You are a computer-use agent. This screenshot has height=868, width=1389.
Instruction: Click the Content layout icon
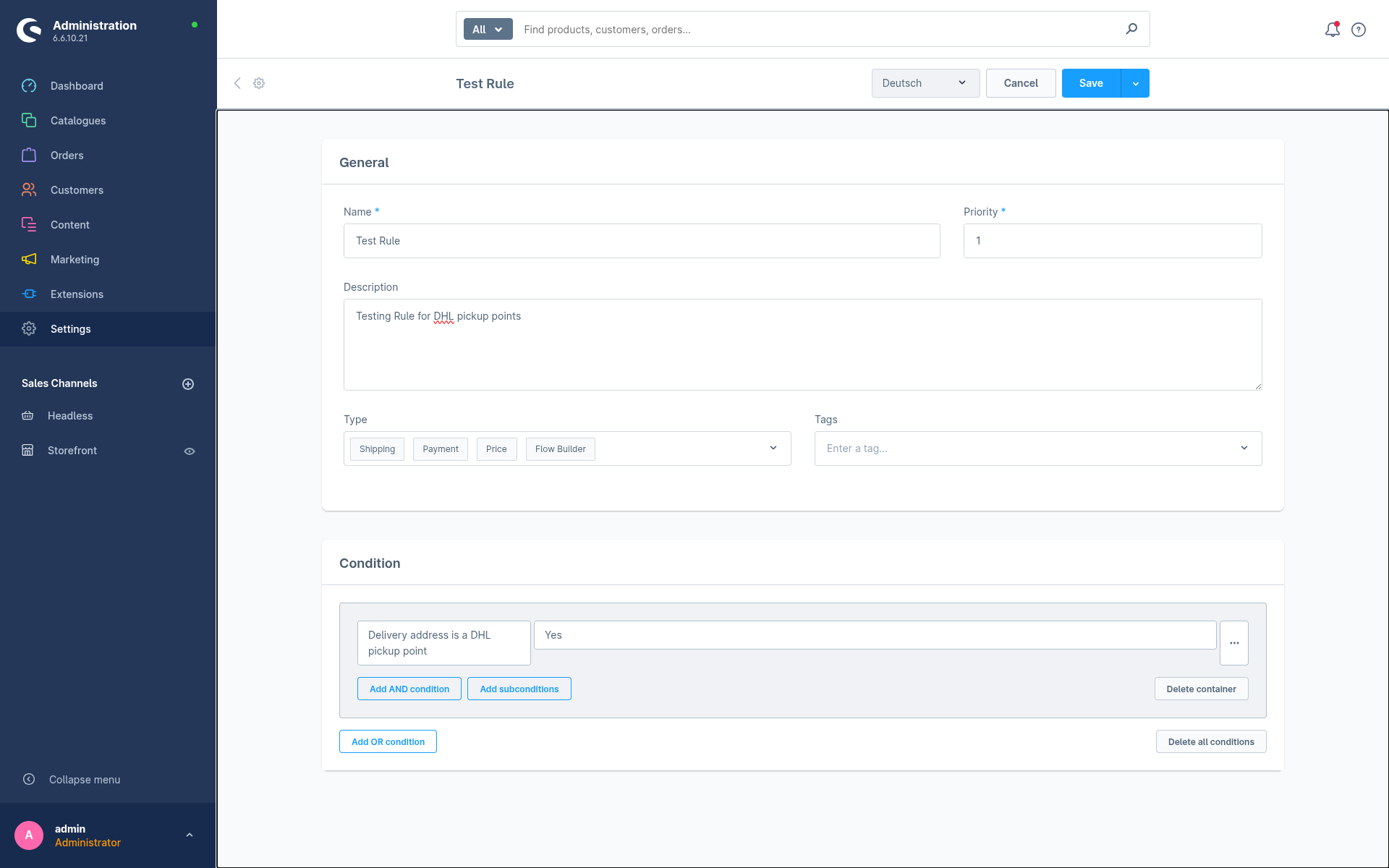(x=29, y=225)
